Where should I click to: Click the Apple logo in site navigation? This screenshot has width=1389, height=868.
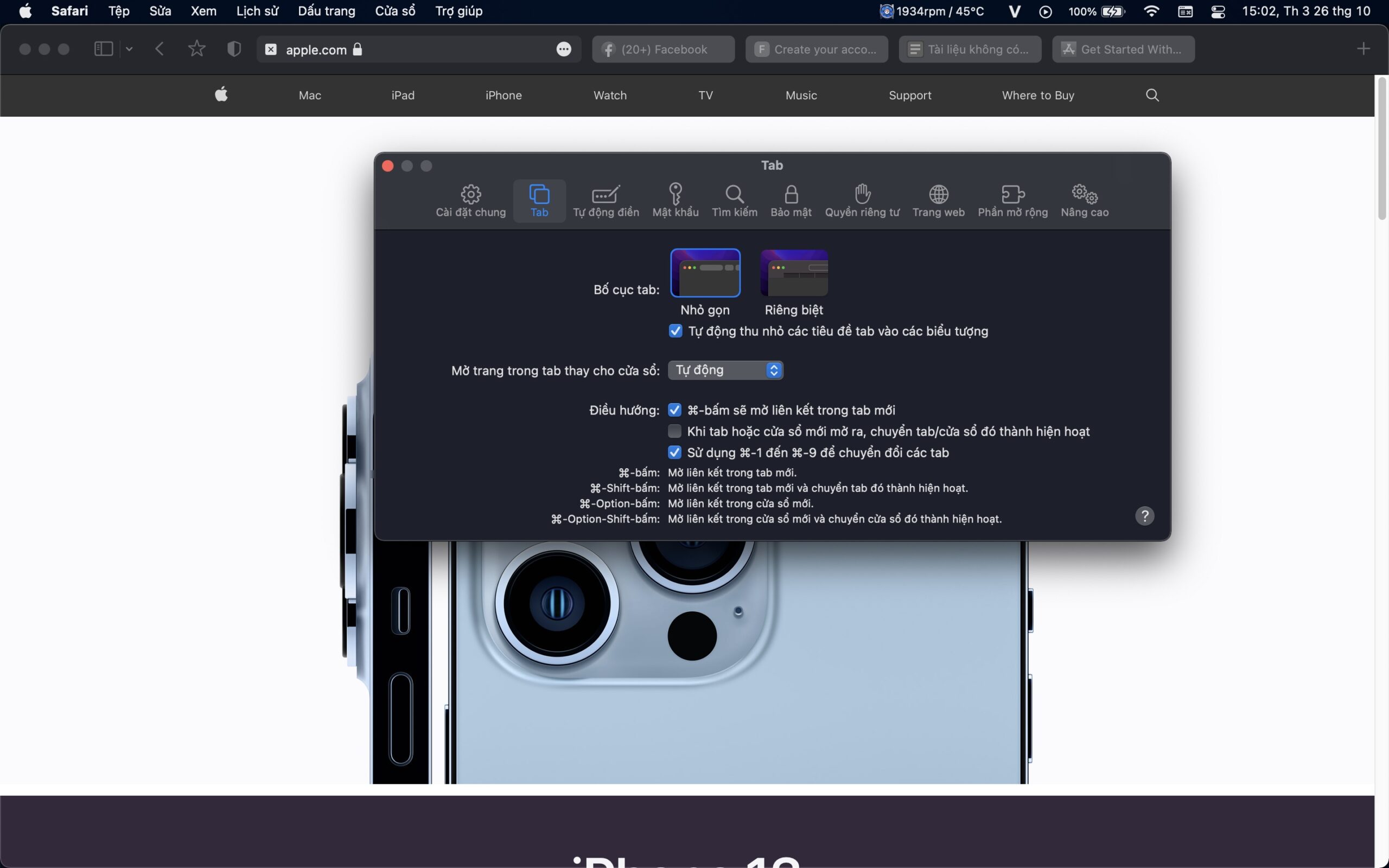tap(221, 94)
